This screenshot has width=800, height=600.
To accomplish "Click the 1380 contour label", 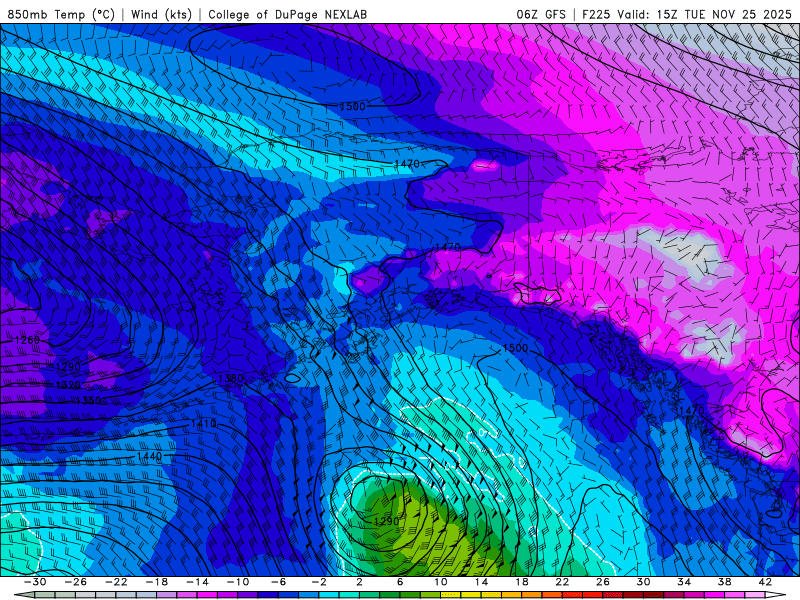I will pyautogui.click(x=231, y=379).
